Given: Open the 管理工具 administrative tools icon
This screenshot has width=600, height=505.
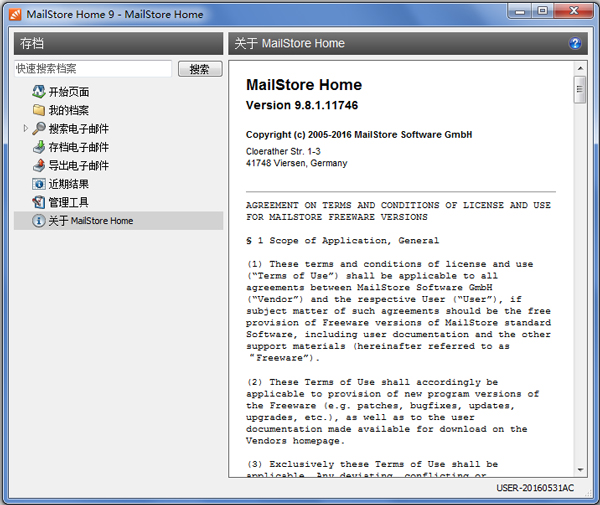Looking at the screenshot, I should coord(39,202).
